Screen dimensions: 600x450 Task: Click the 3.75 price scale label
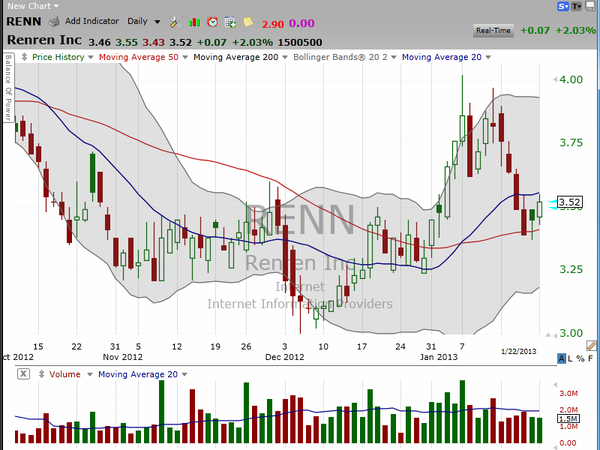point(571,143)
